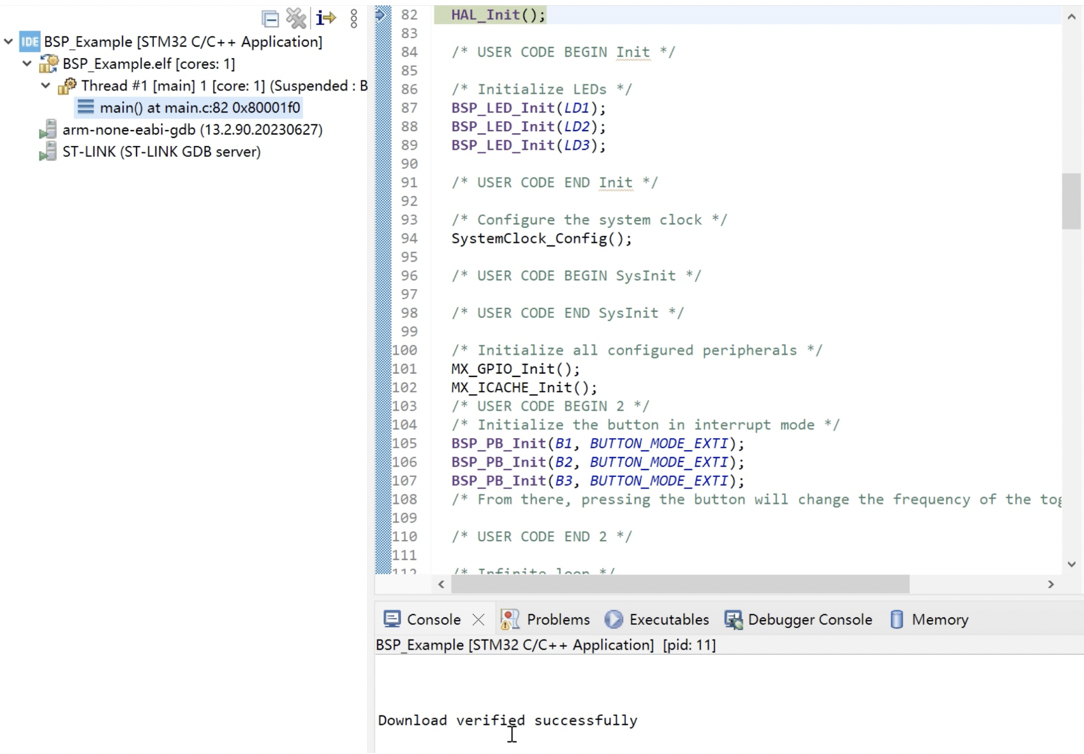This screenshot has height=754, width=1084.
Task: Close the Console tab
Action: tap(478, 620)
